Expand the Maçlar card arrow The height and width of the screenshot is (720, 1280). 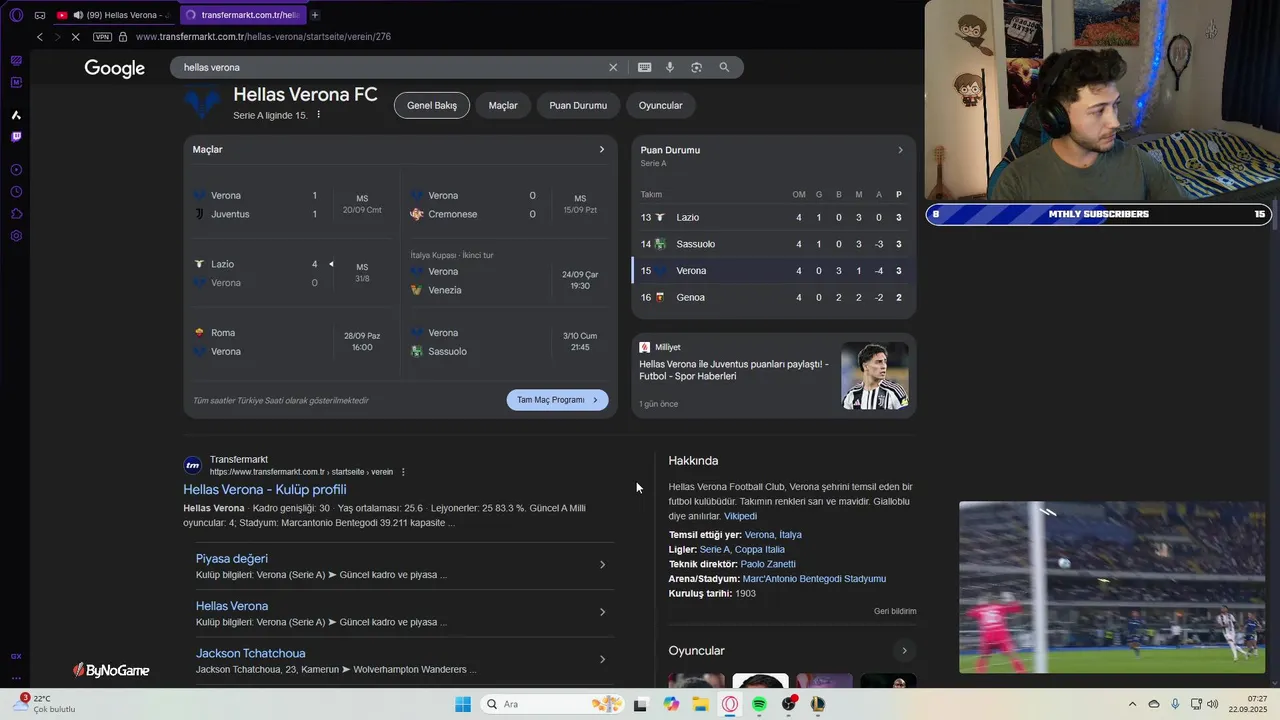coord(602,149)
